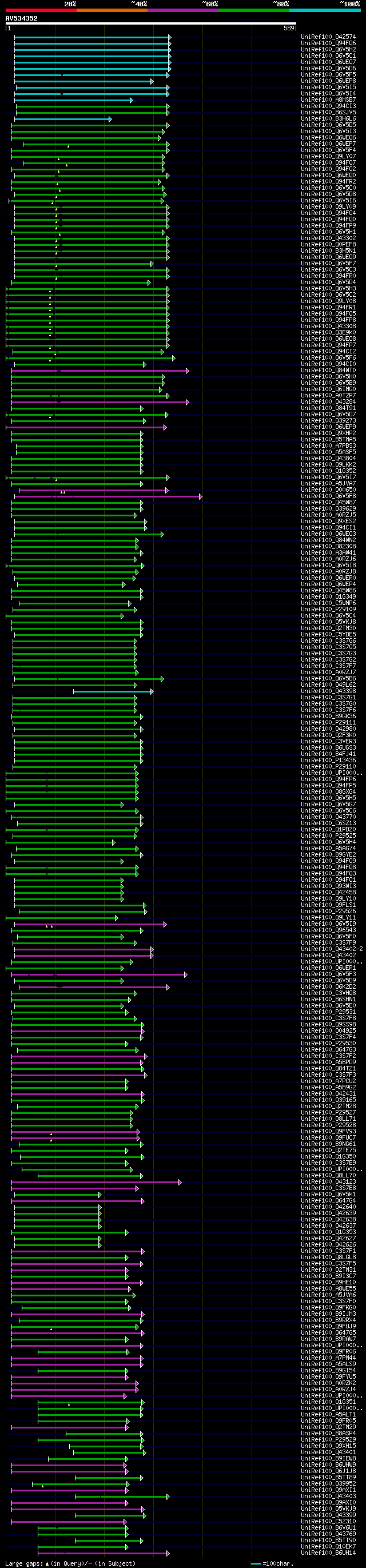Click the orange ~40% legend color bar
This screenshot has width=366, height=1568.
pyautogui.click(x=112, y=10)
